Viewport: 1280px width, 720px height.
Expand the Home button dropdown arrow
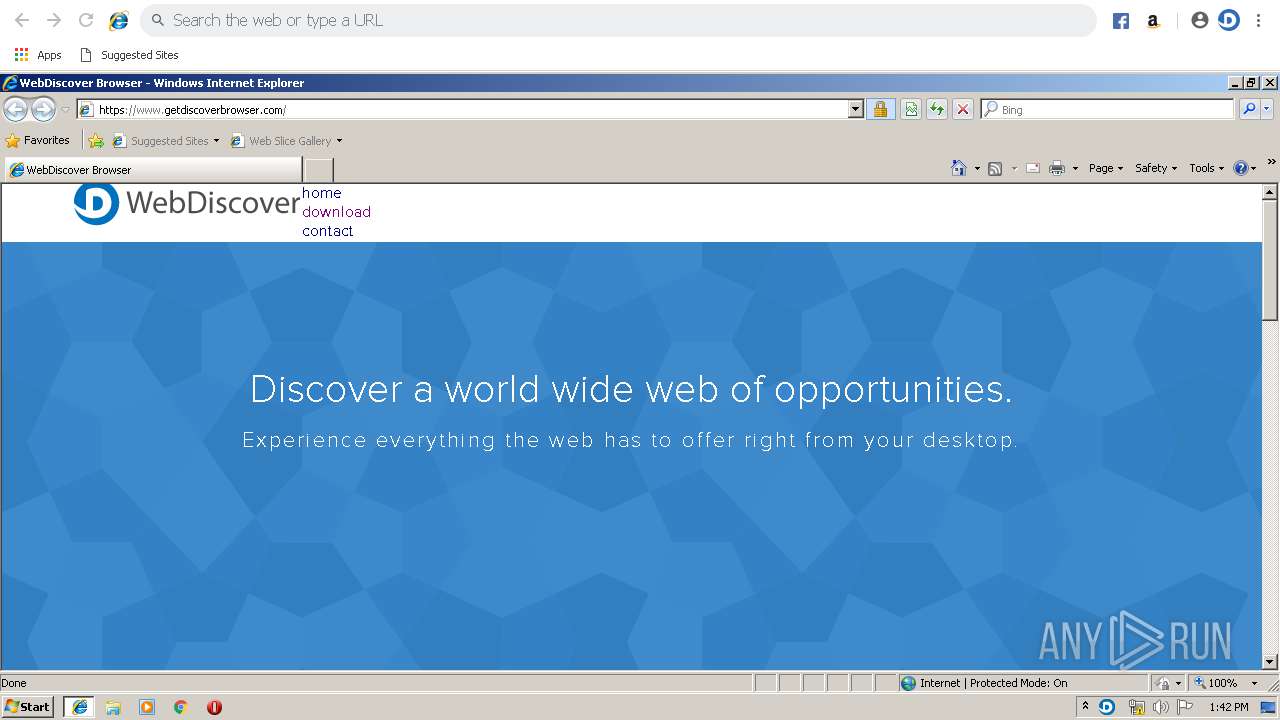click(x=977, y=168)
